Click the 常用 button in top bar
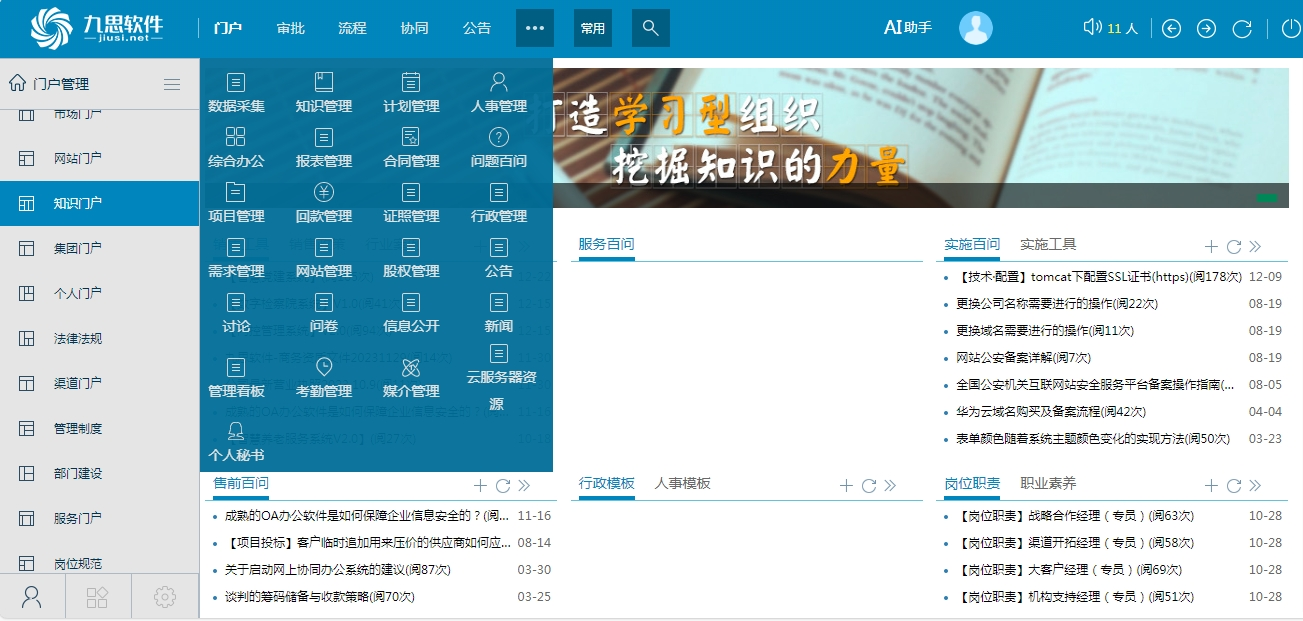This screenshot has height=621, width=1303. point(593,28)
